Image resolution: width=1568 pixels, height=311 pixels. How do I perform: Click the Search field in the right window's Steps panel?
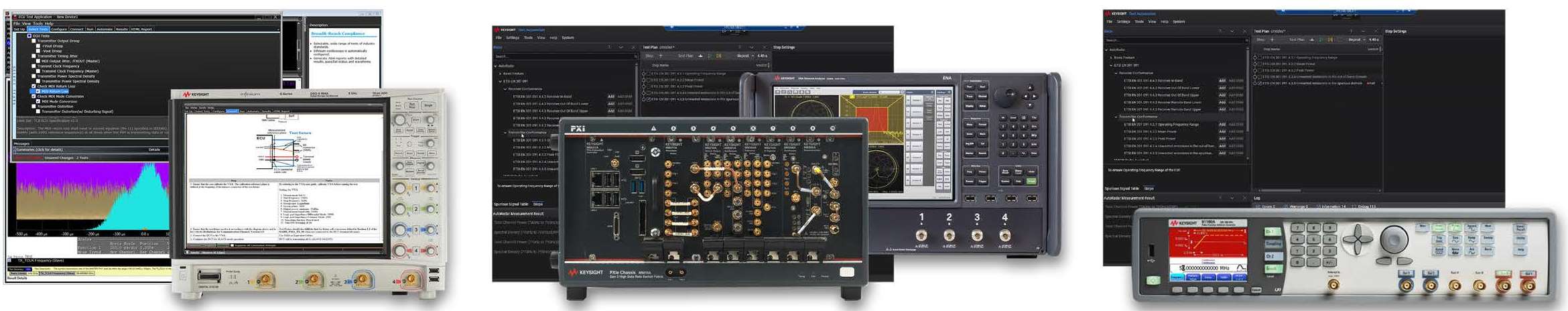pos(1173,40)
